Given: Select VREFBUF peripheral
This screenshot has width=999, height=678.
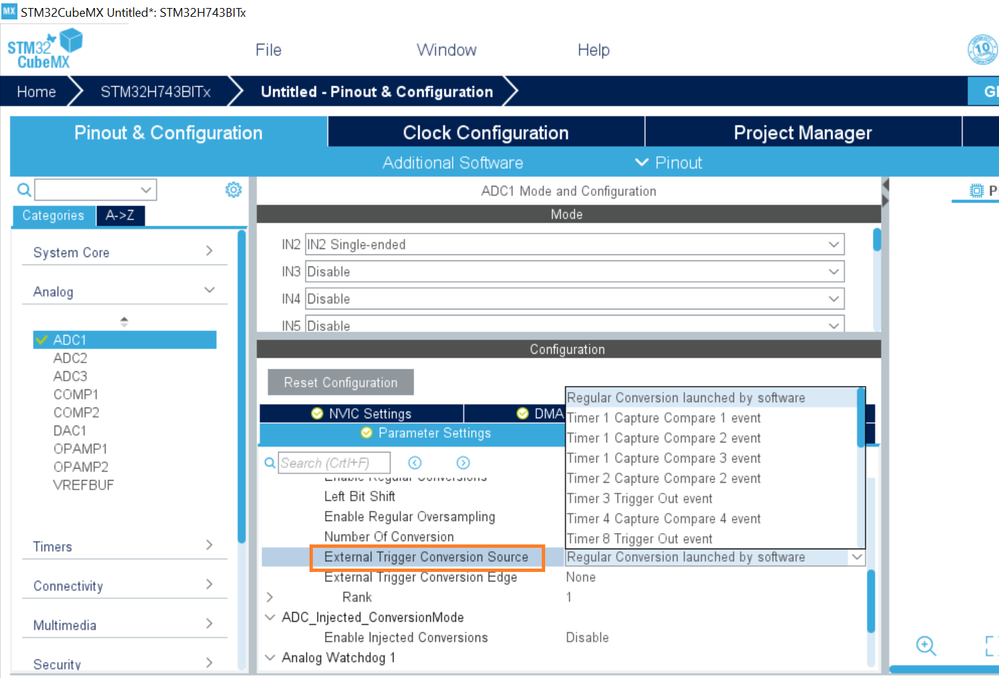Looking at the screenshot, I should pyautogui.click(x=83, y=485).
